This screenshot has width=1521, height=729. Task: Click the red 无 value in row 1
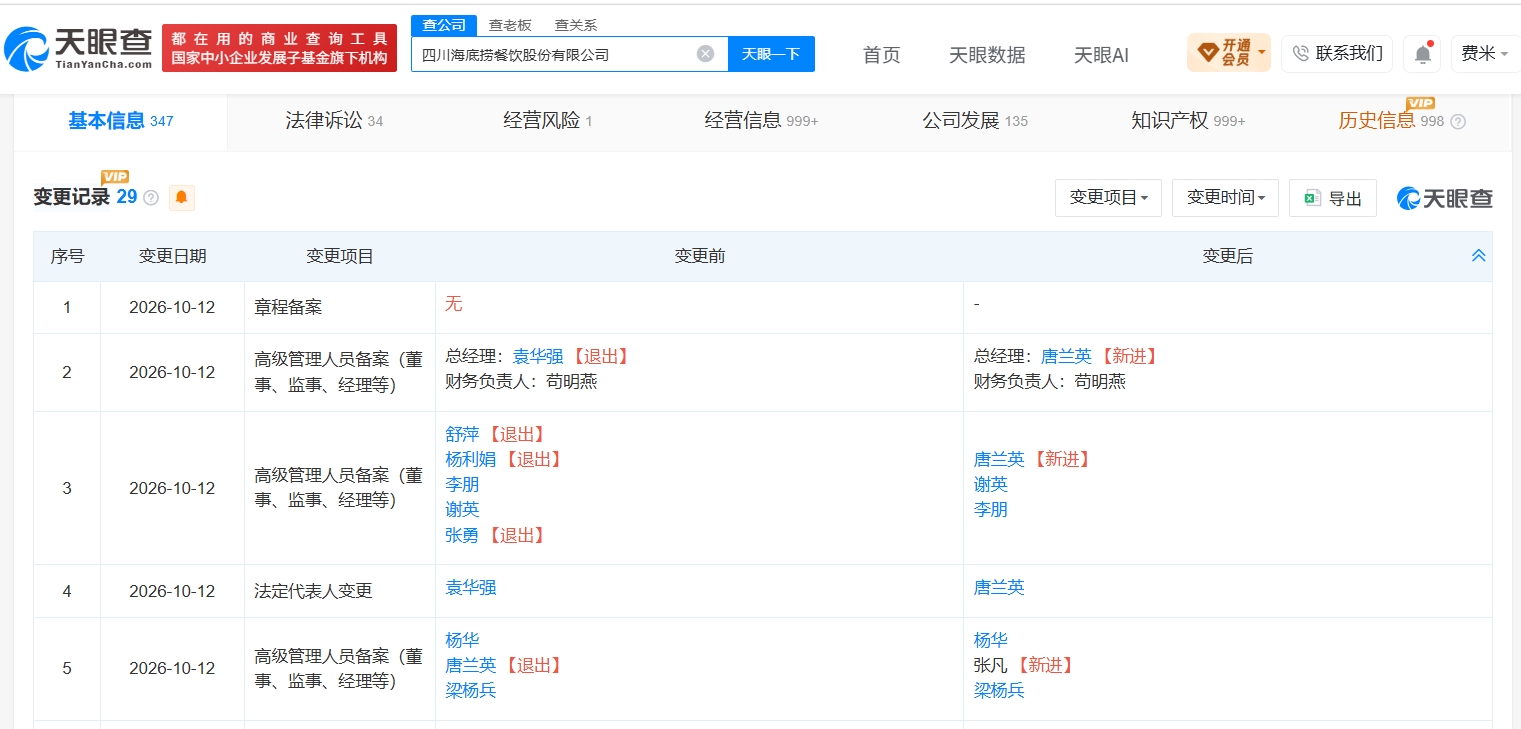click(454, 304)
